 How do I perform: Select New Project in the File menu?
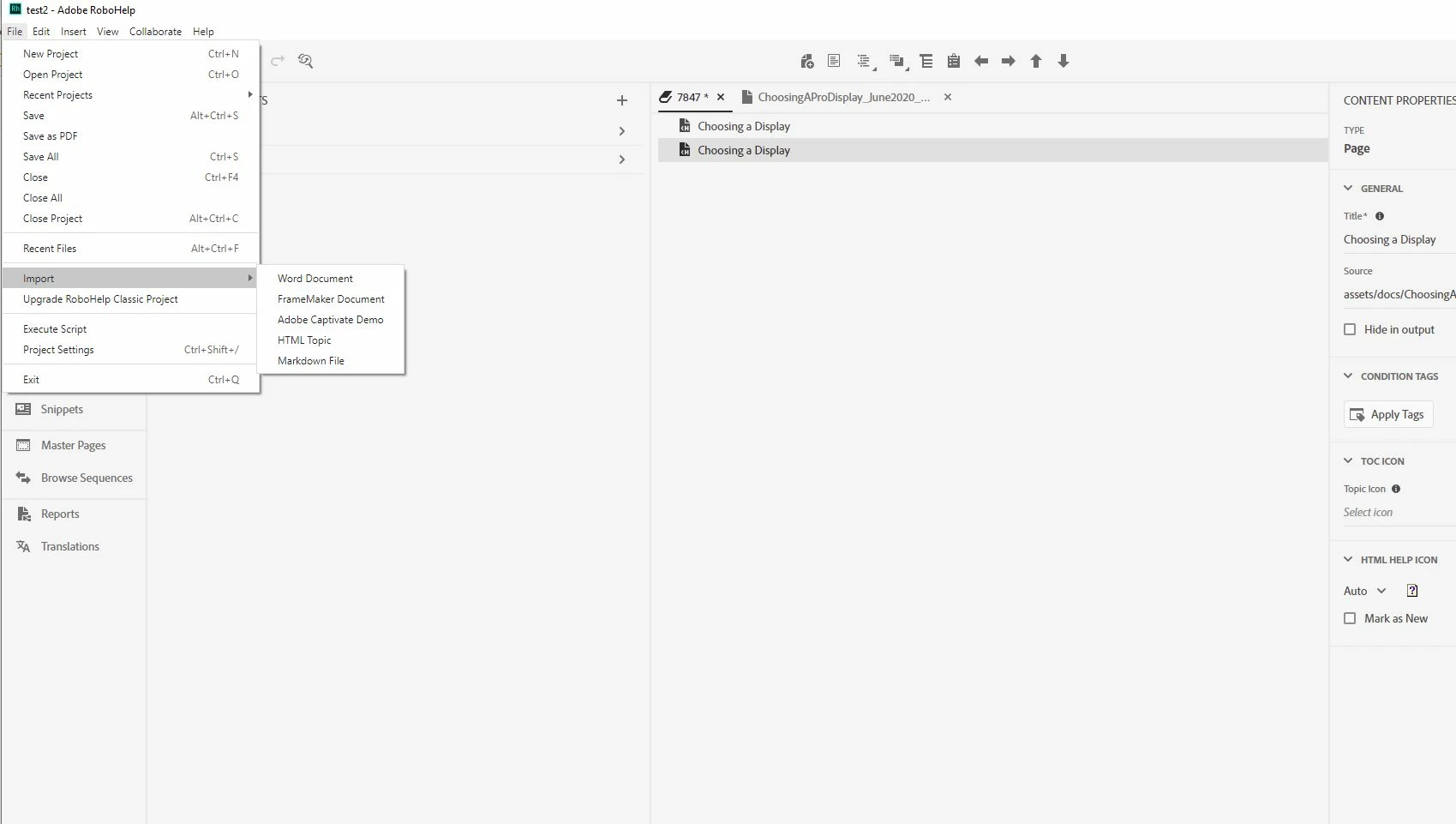pos(130,54)
